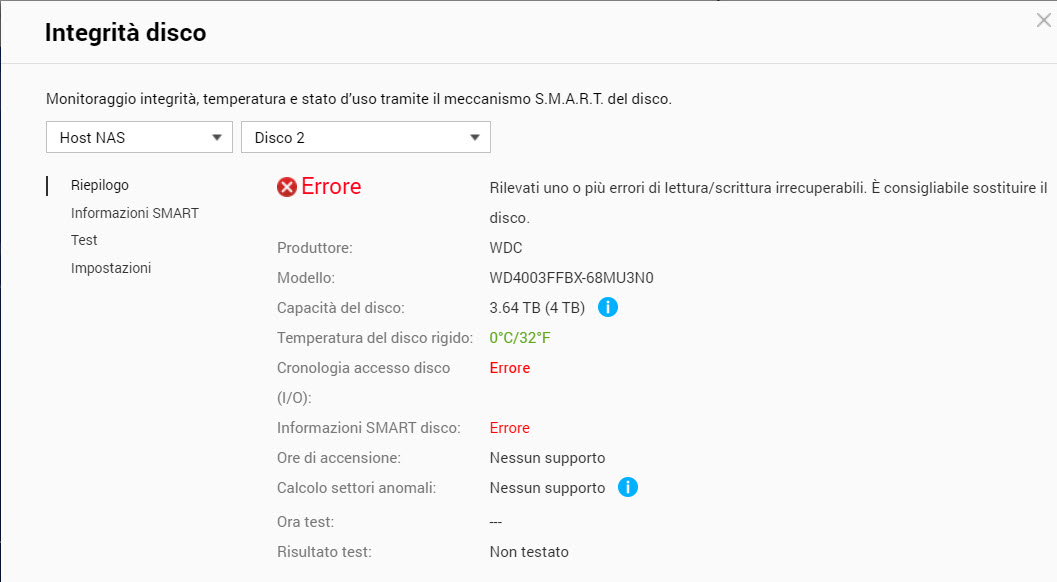This screenshot has height=582, width=1057.
Task: Go to Impostazioni section
Action: [111, 268]
